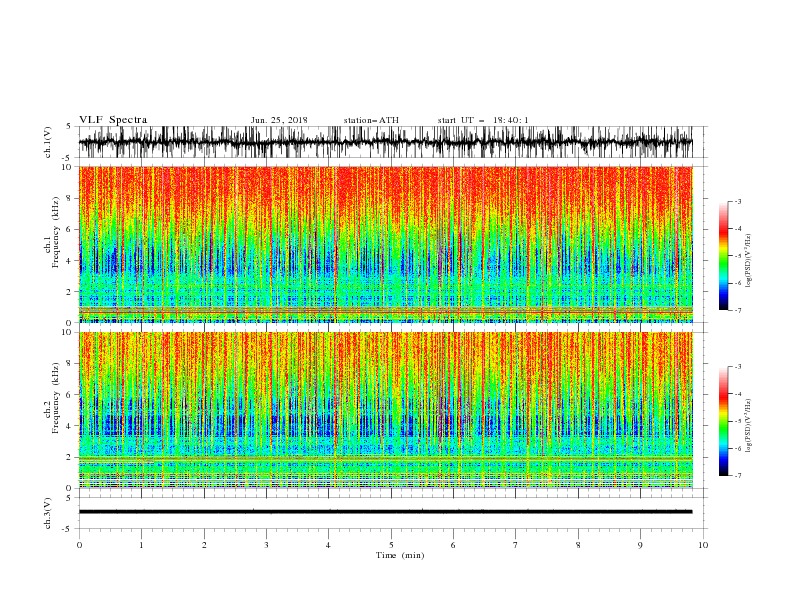Click time axis tick label '0'
The image size is (792, 612).
(x=79, y=545)
